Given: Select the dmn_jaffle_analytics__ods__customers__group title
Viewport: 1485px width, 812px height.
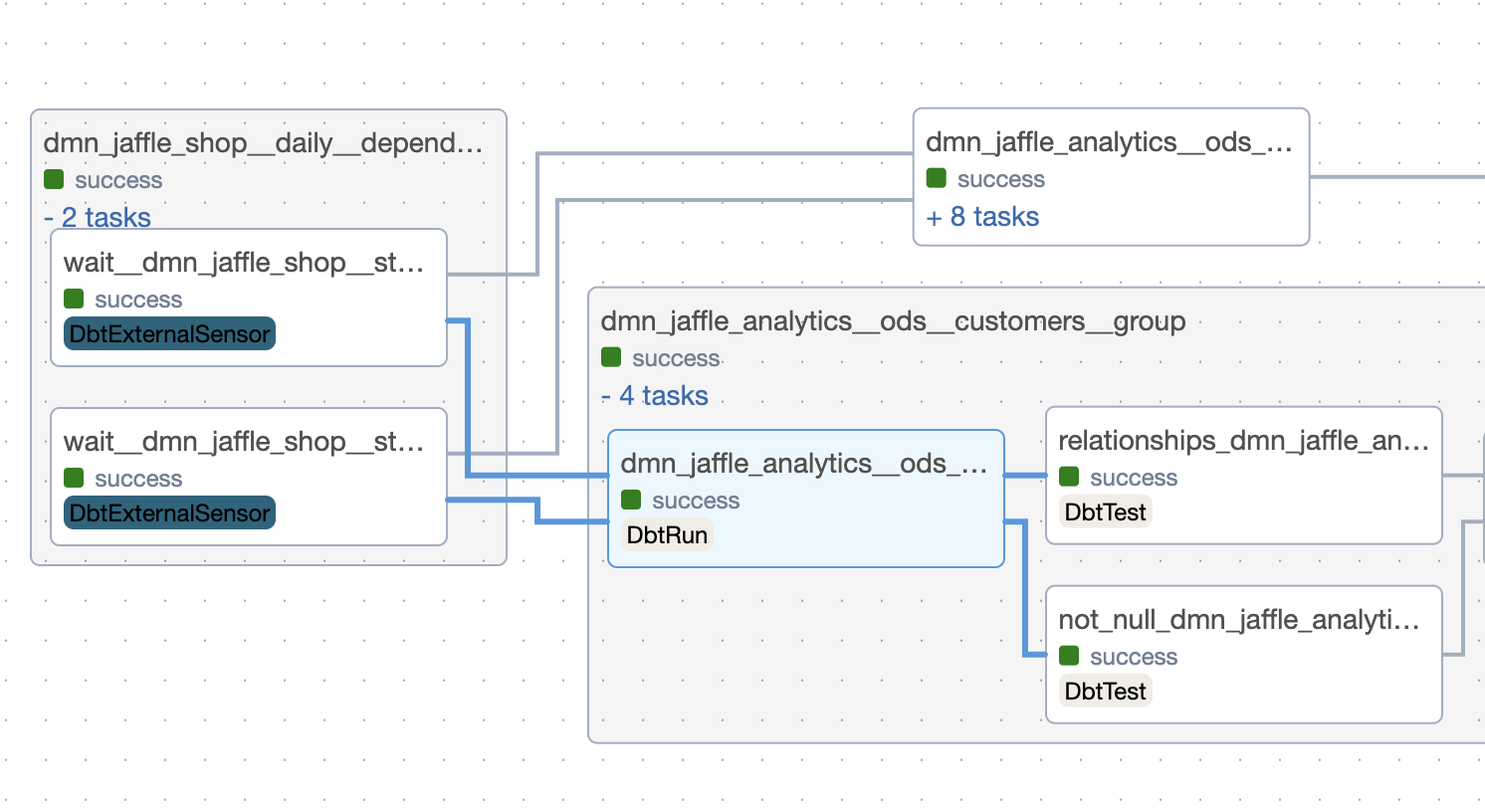Looking at the screenshot, I should click(x=893, y=321).
